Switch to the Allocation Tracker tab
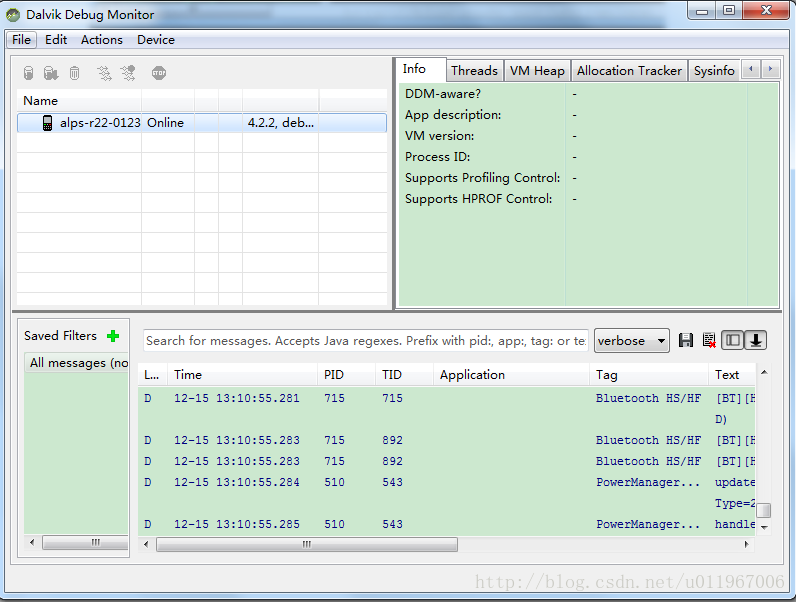Screen dimensions: 796x602 629,71
